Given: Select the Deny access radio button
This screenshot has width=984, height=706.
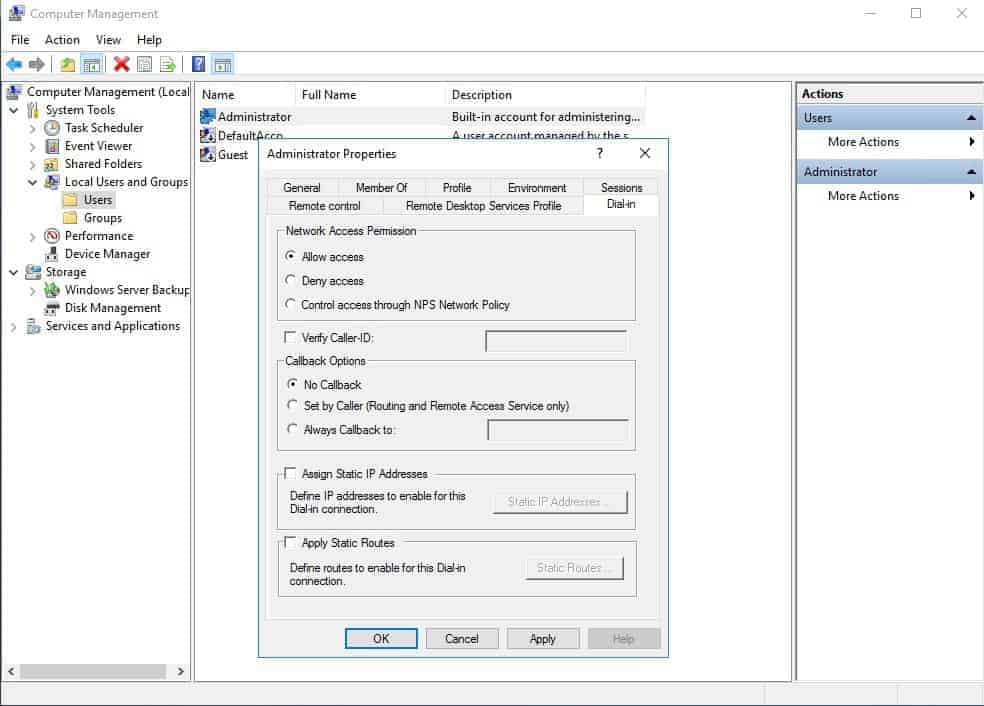Looking at the screenshot, I should (290, 280).
